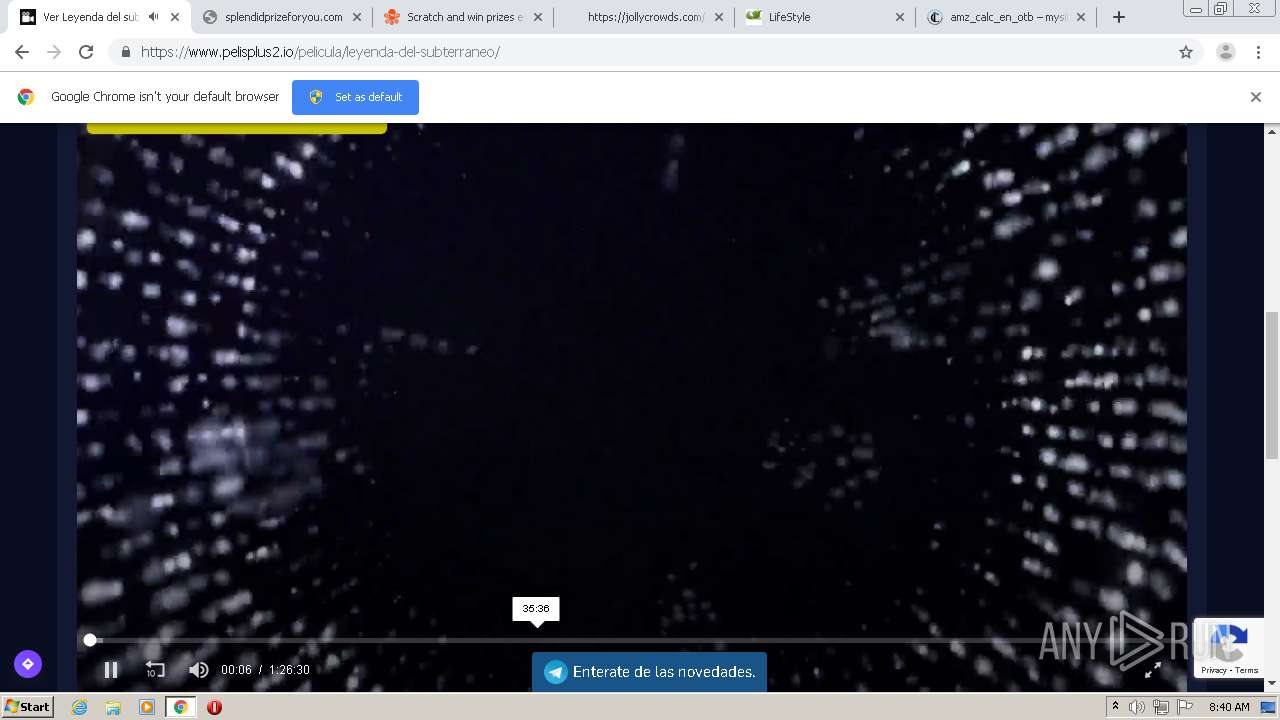Set Chrome as default browser
The height and width of the screenshot is (720, 1280).
pos(355,97)
